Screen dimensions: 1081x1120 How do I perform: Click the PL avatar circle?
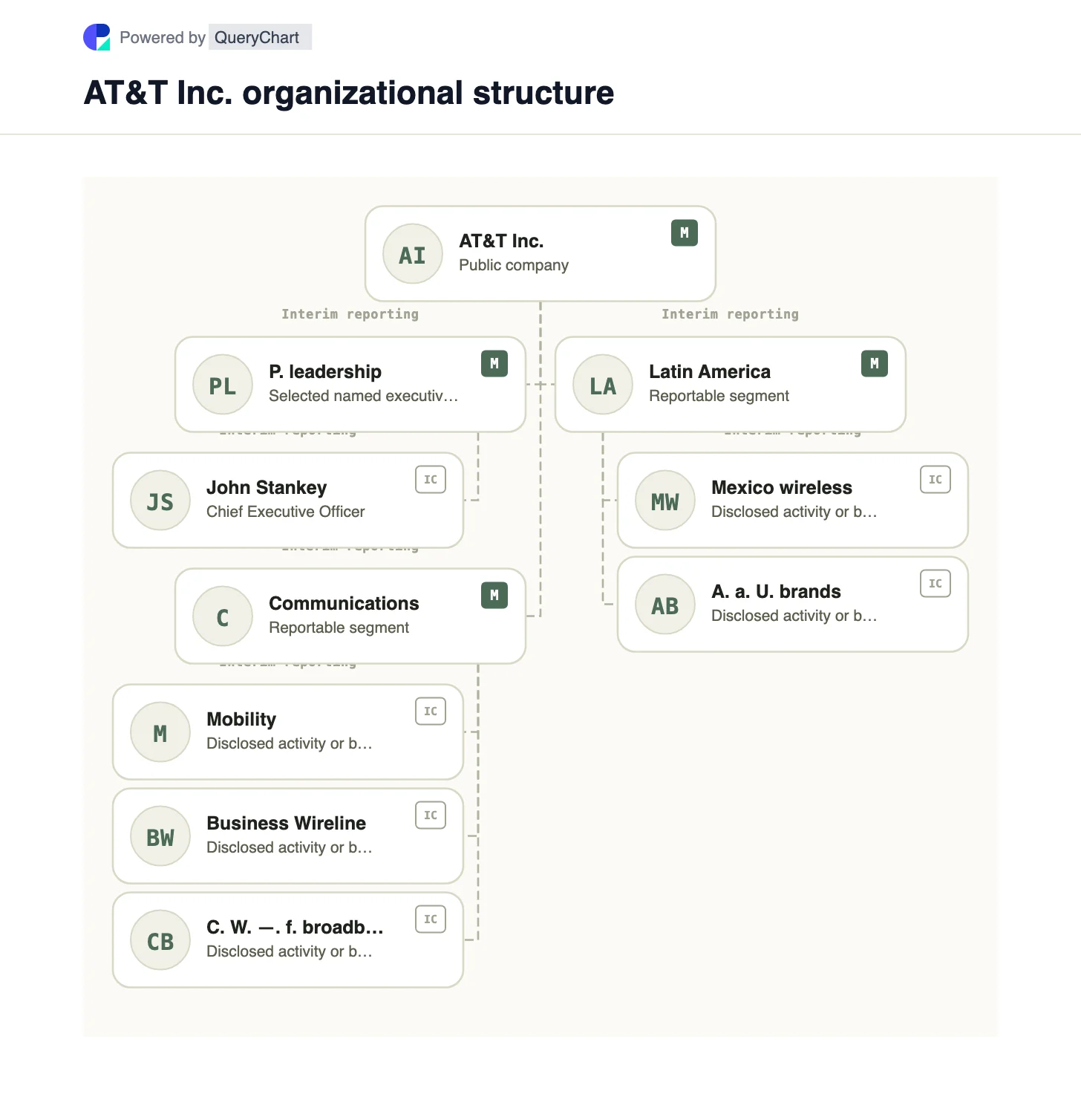223,385
